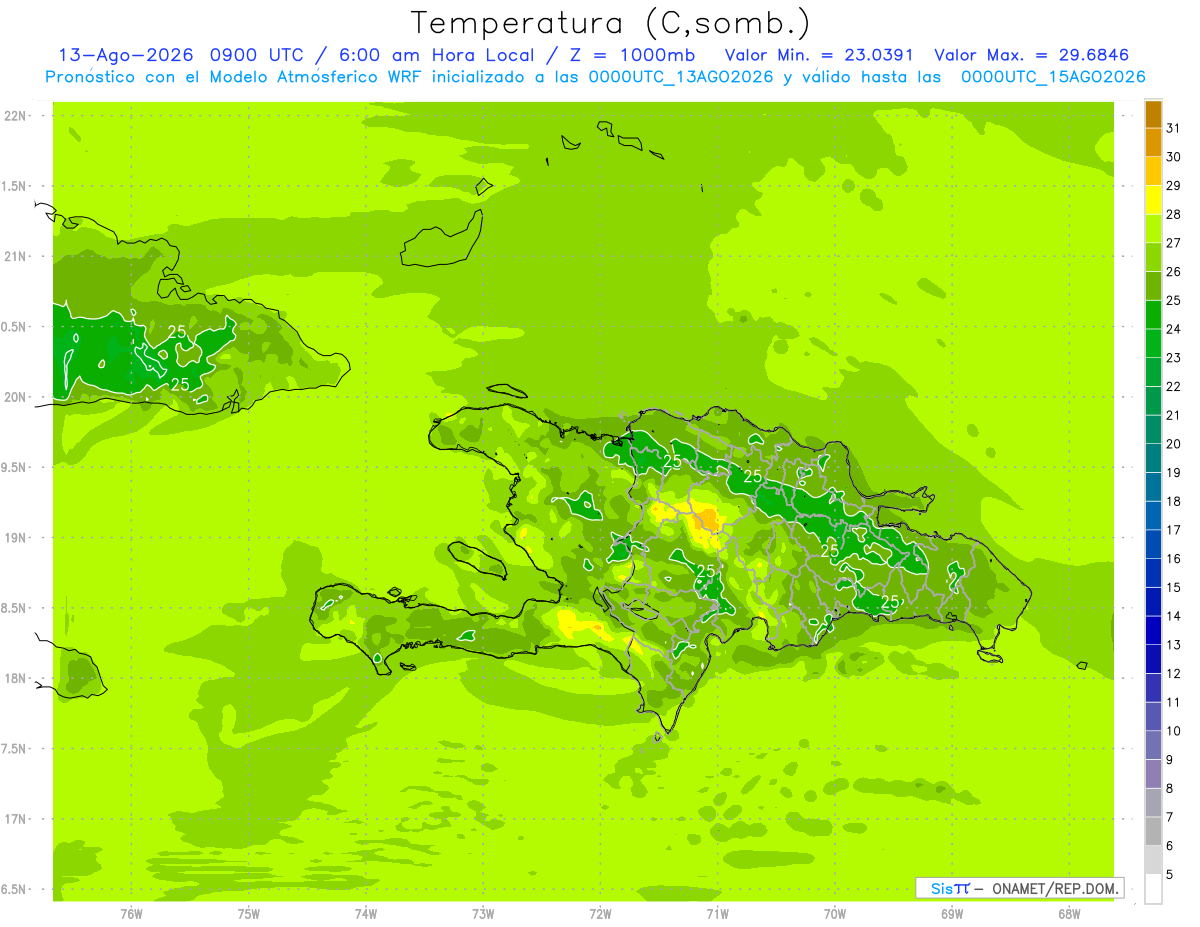1200x927 pixels.
Task: Select the dark orange swatch above 31
Action: pyautogui.click(x=1153, y=114)
